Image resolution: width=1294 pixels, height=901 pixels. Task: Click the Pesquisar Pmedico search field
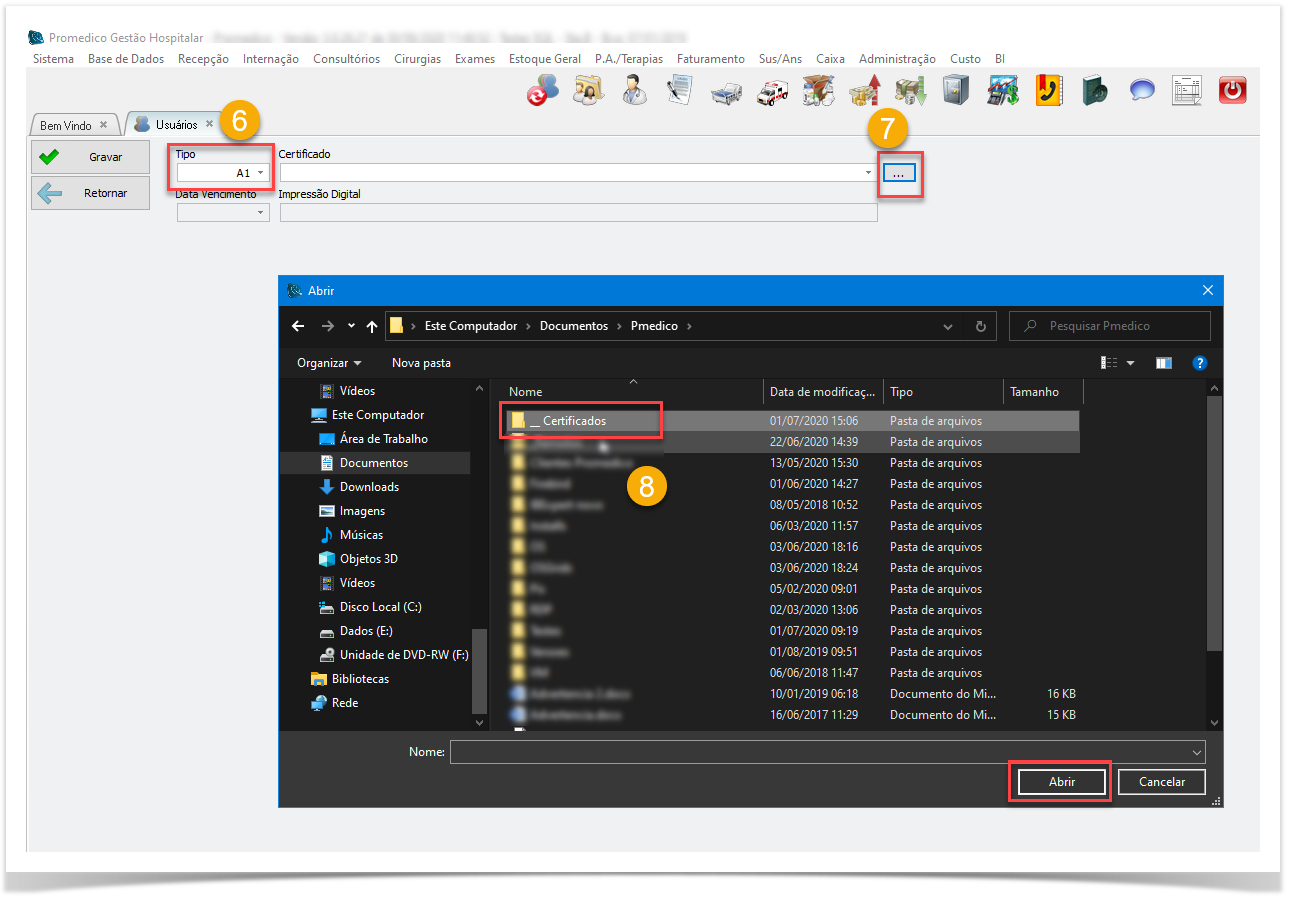(x=1110, y=326)
